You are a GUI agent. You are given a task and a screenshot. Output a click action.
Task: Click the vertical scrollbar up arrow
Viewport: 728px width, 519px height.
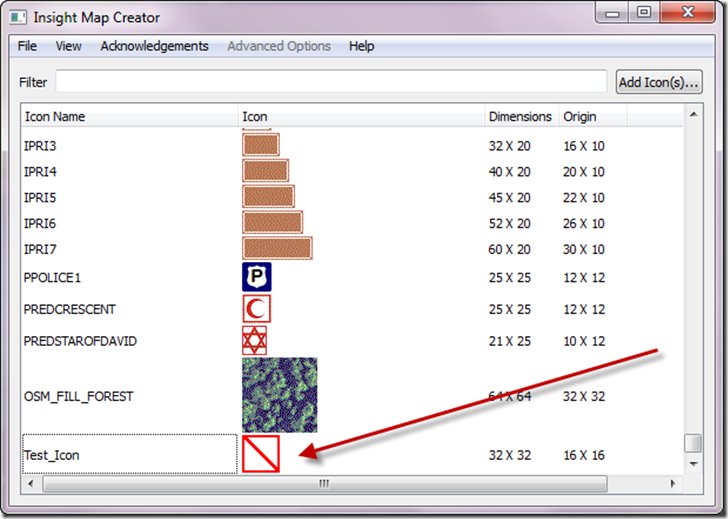(x=691, y=117)
